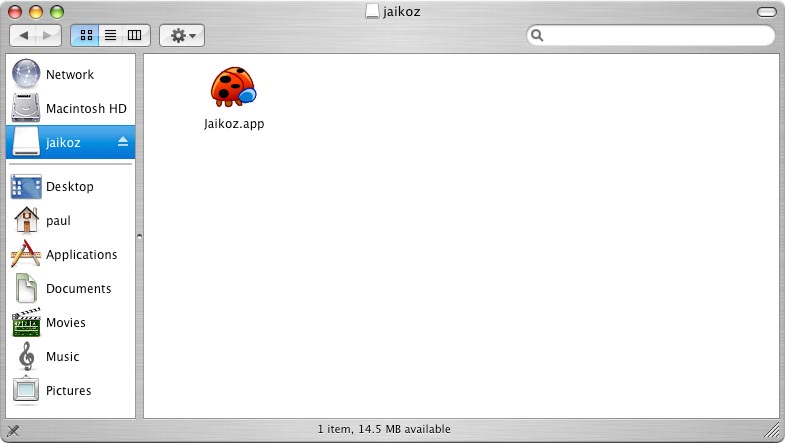785x443 pixels.
Task: Open the Pictures icon in sidebar
Action: point(26,389)
